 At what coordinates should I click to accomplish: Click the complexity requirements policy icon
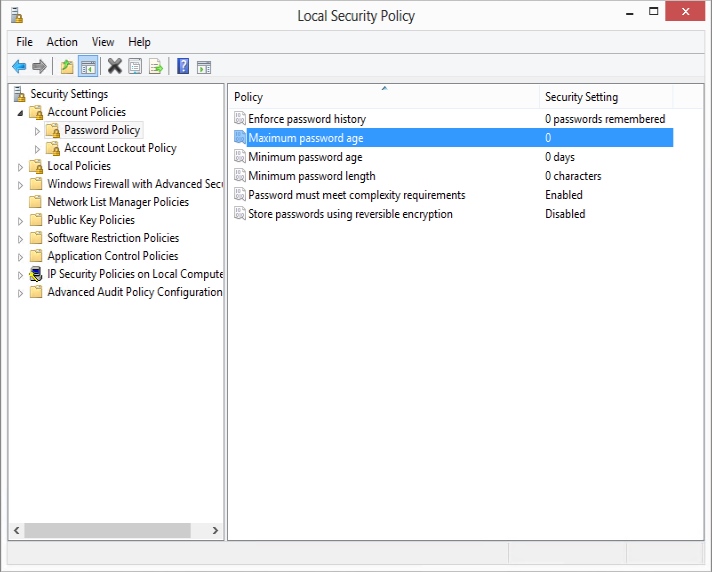(x=240, y=195)
